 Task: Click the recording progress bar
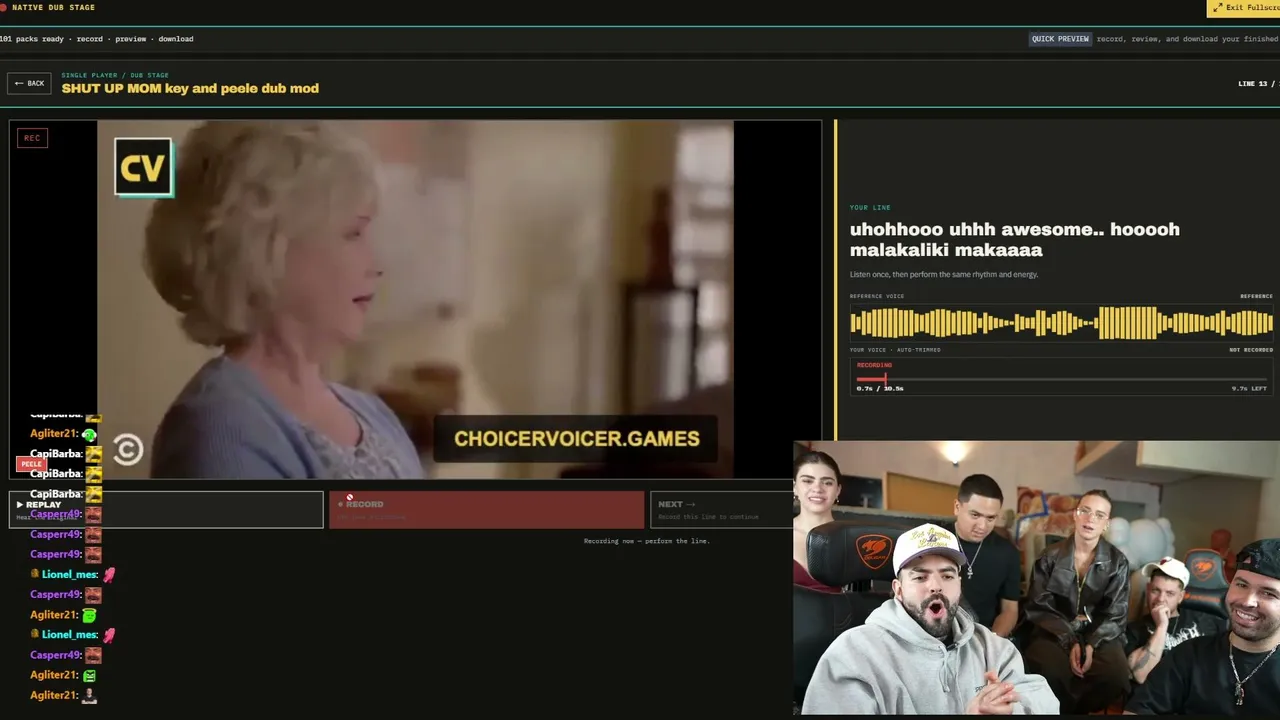pyautogui.click(x=1061, y=379)
